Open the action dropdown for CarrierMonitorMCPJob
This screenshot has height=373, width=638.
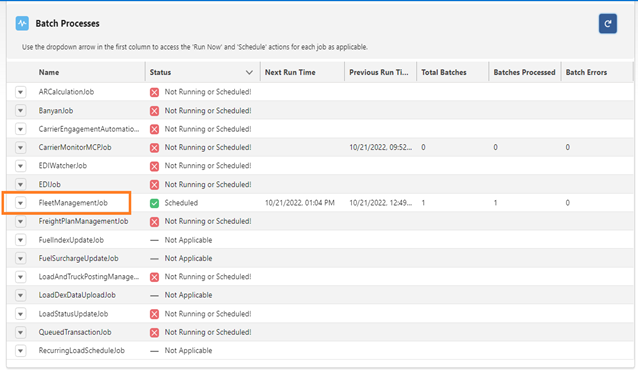20,147
